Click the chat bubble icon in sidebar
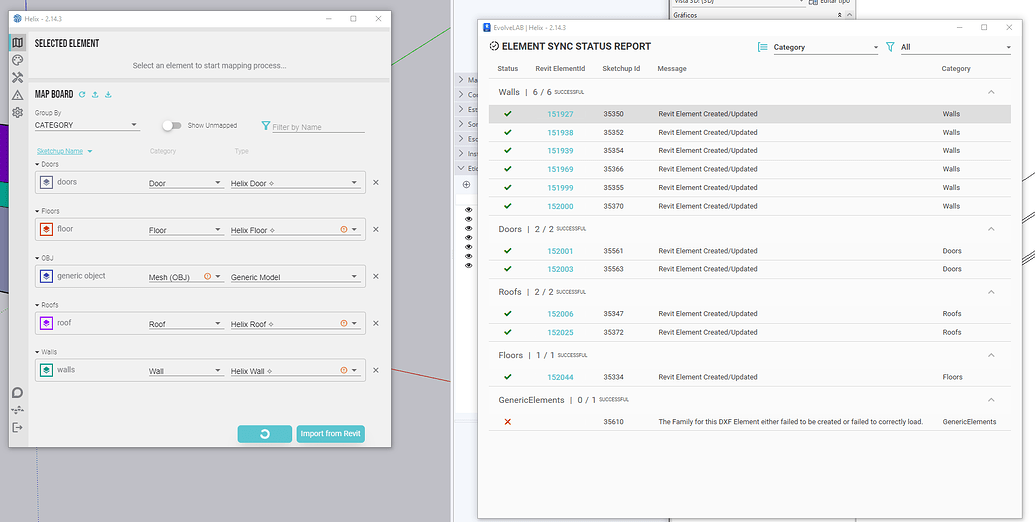 click(x=17, y=393)
